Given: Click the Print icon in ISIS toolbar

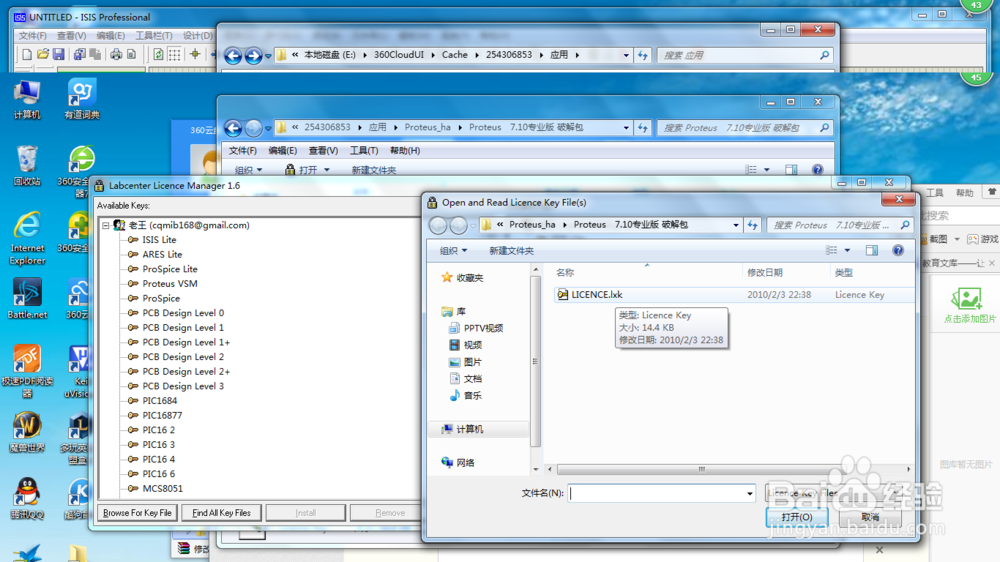Looking at the screenshot, I should tap(115, 55).
